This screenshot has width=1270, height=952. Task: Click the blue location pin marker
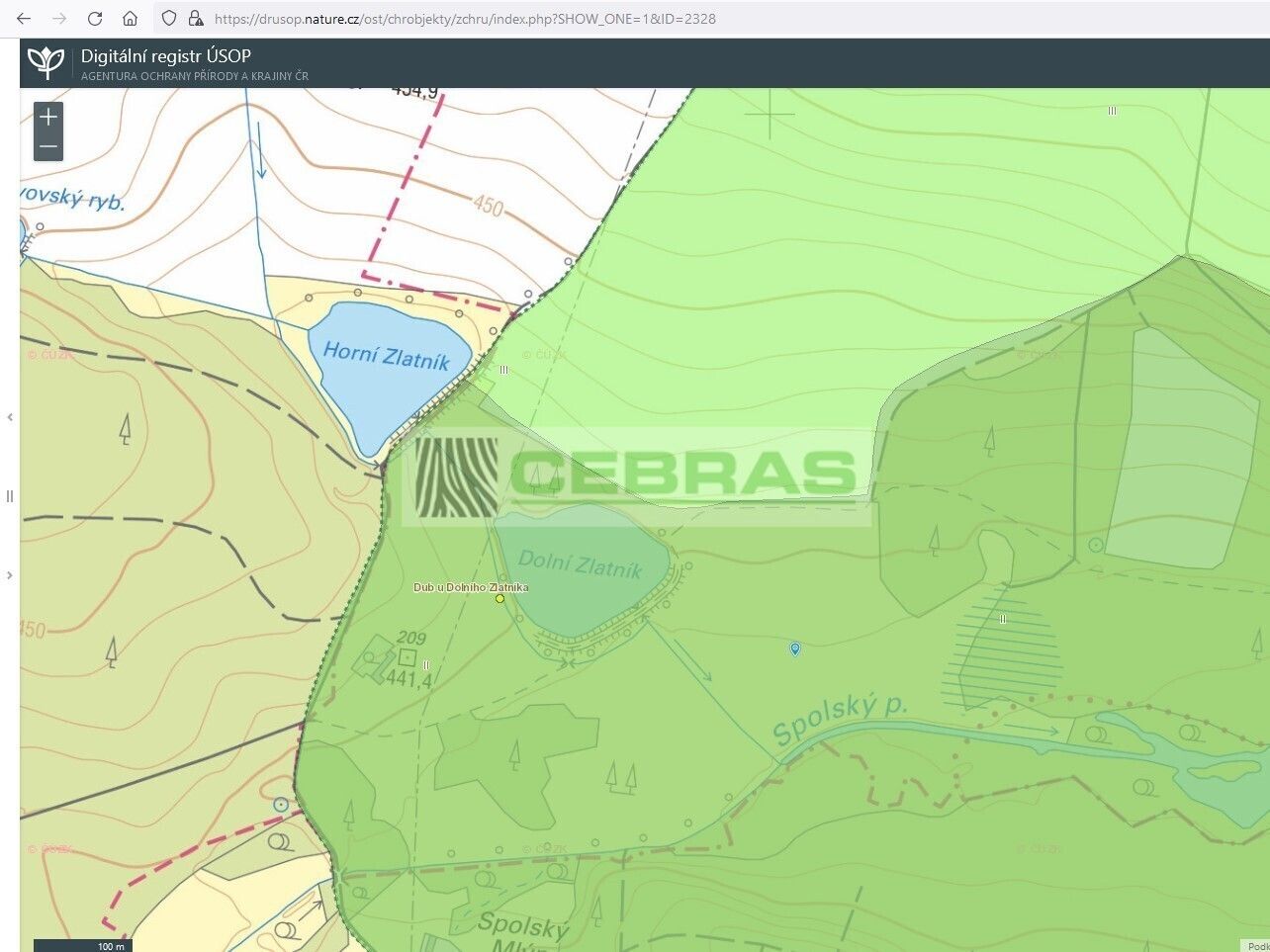point(794,649)
